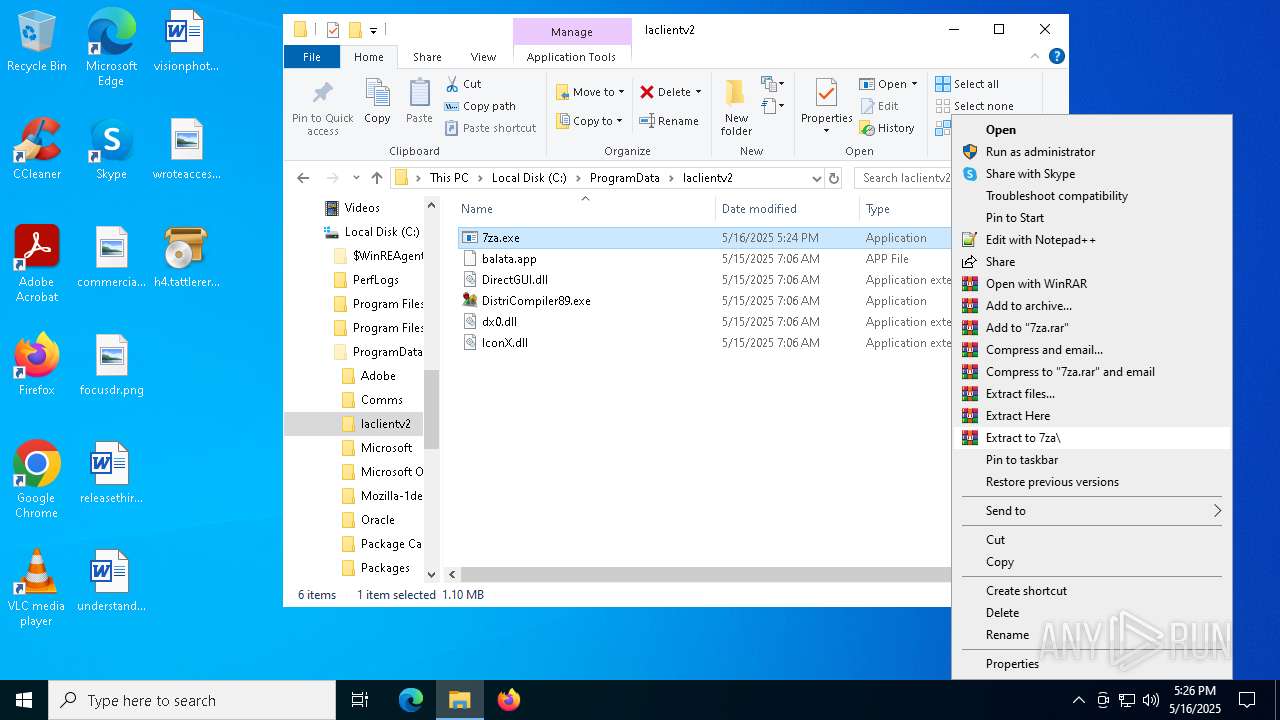
Task: Click Paste shortcut in ribbon
Action: coord(491,128)
